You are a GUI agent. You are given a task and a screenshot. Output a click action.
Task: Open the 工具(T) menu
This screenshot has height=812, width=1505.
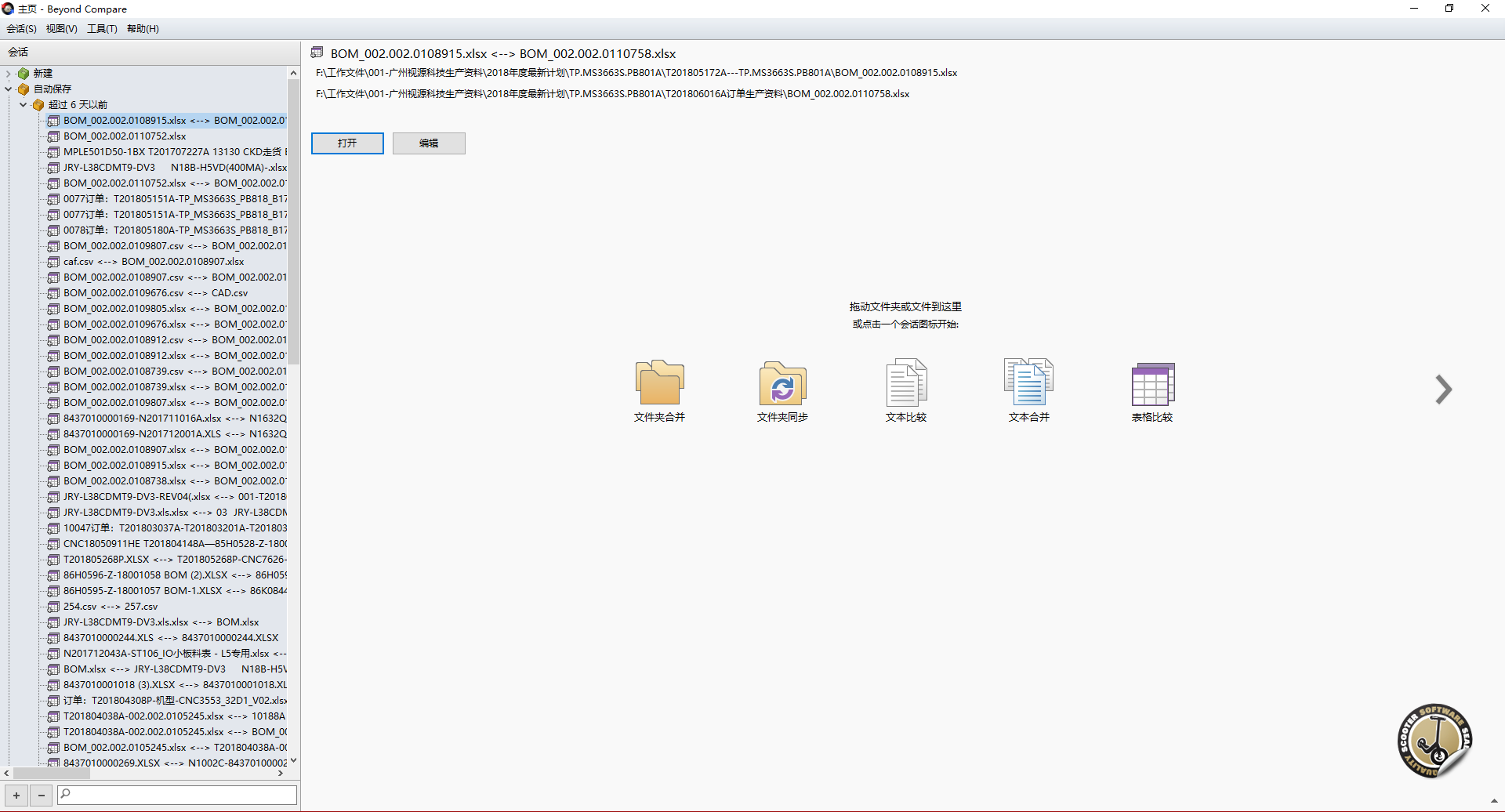pos(102,29)
